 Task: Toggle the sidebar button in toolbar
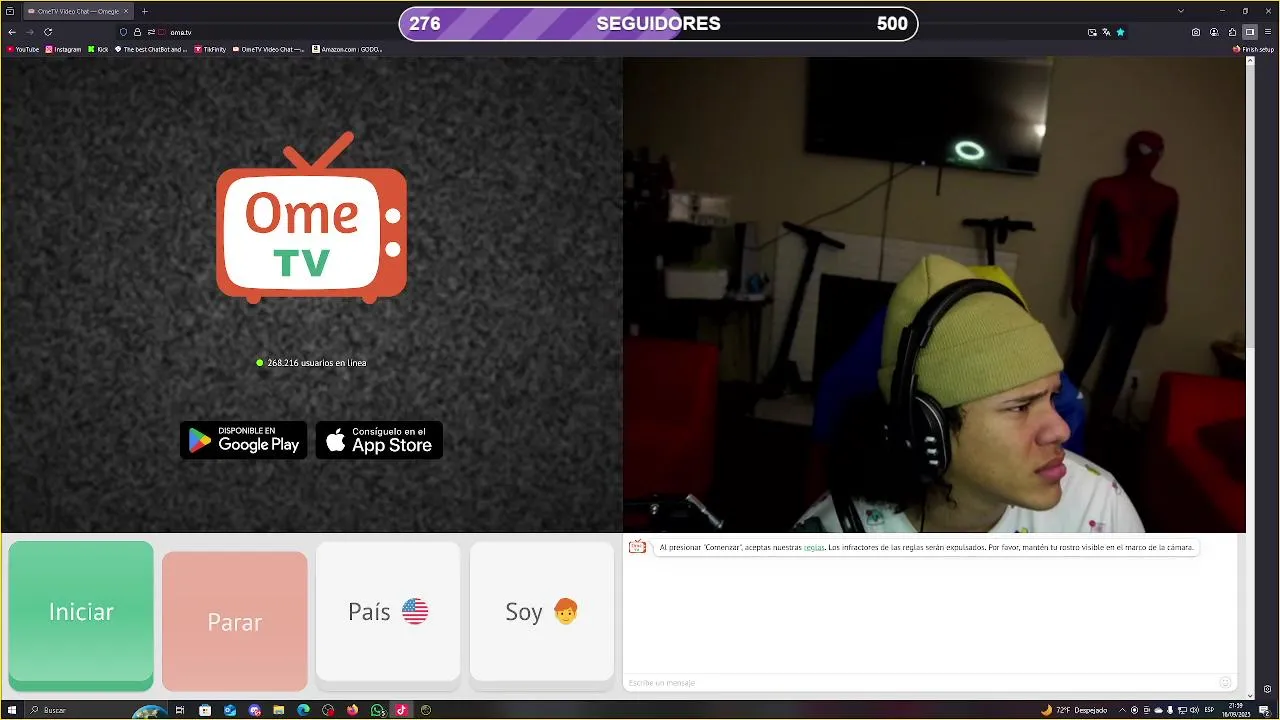[x=1250, y=32]
